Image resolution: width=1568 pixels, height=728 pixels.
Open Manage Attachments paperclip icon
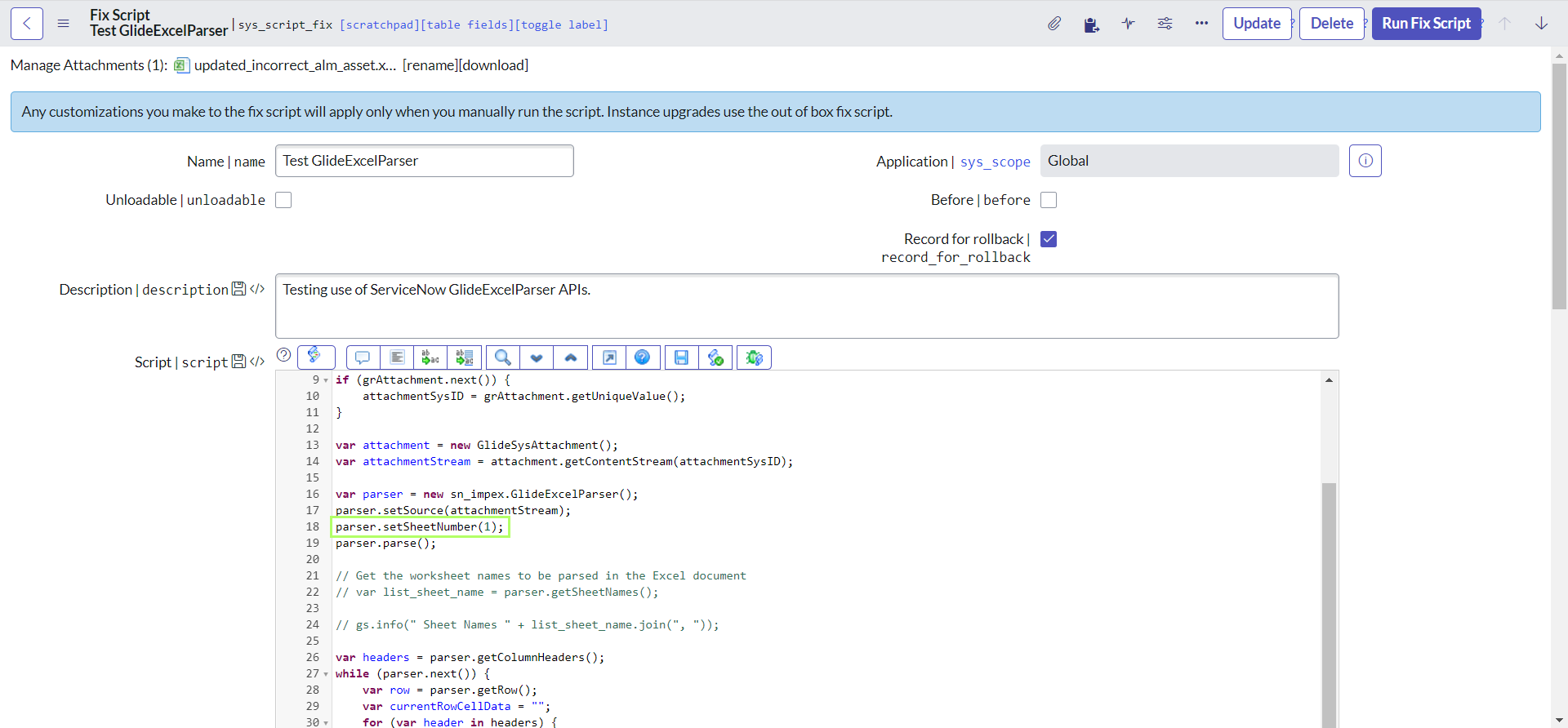click(x=1054, y=24)
